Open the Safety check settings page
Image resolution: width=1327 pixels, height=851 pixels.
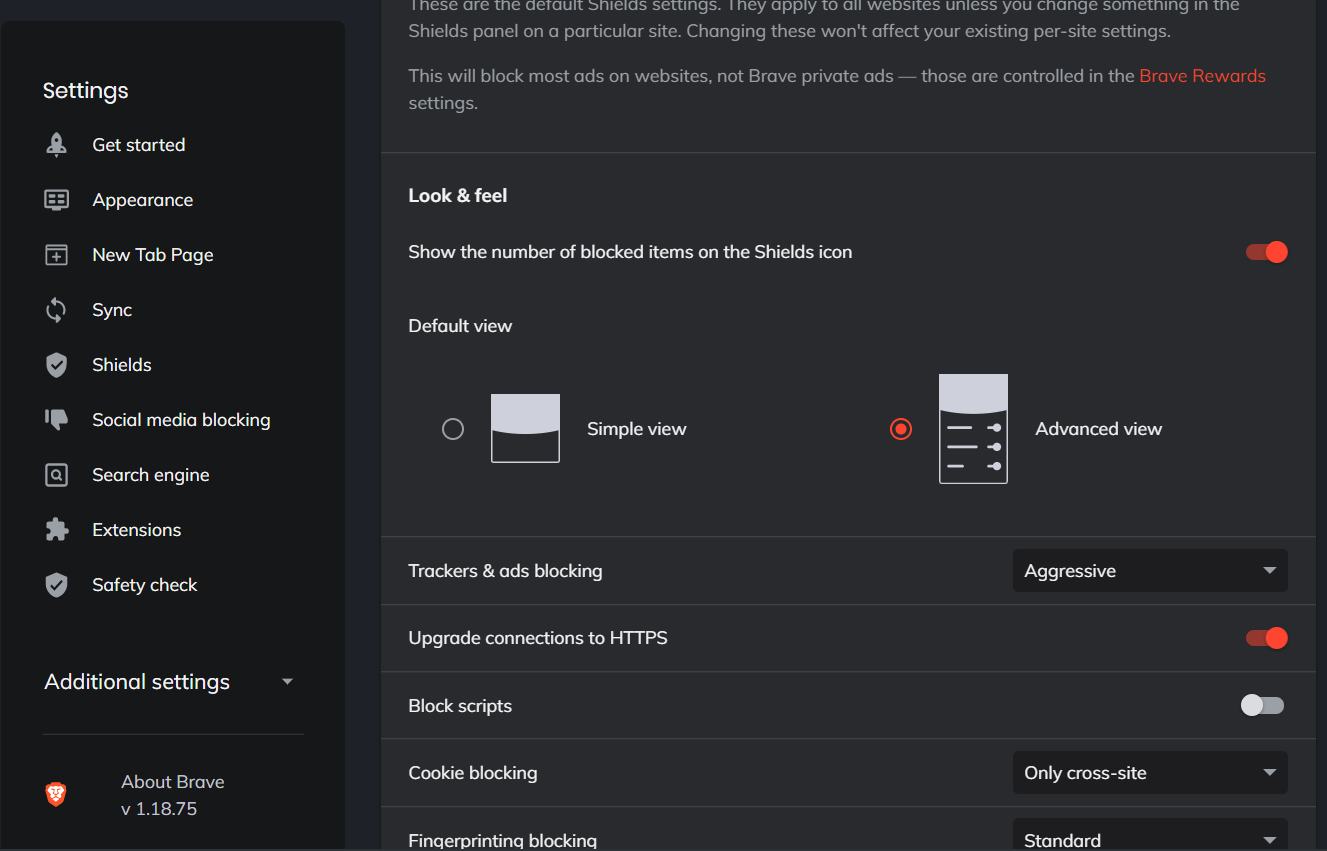click(x=145, y=585)
